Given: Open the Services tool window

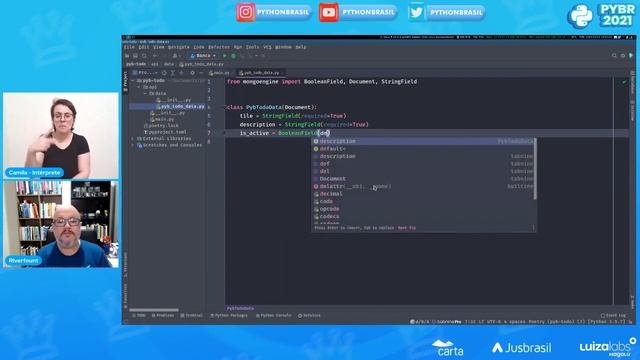Looking at the screenshot, I should coord(309,316).
